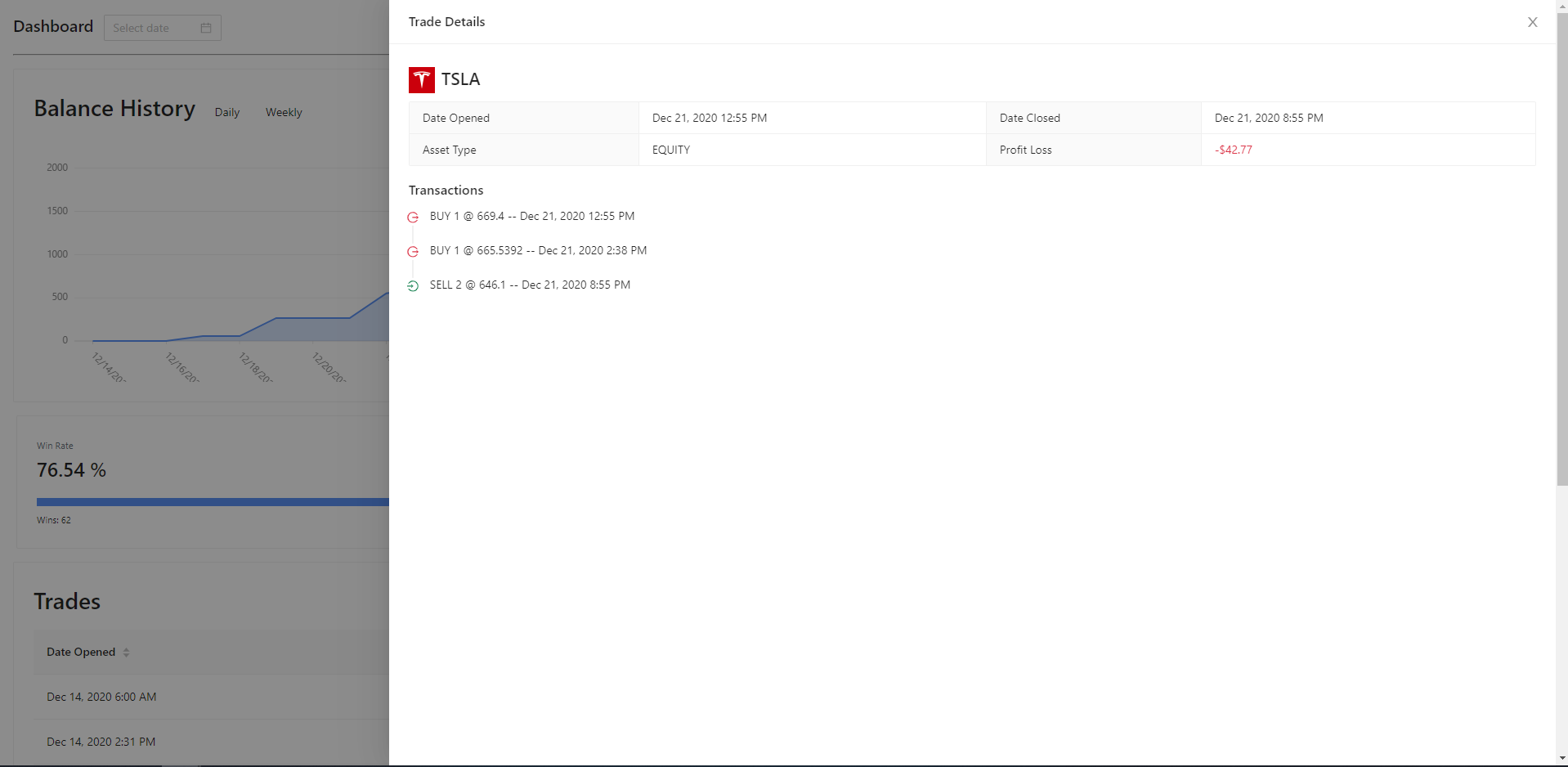Switch Balance History to Weekly
Screen dimensions: 1568x767
284,113
